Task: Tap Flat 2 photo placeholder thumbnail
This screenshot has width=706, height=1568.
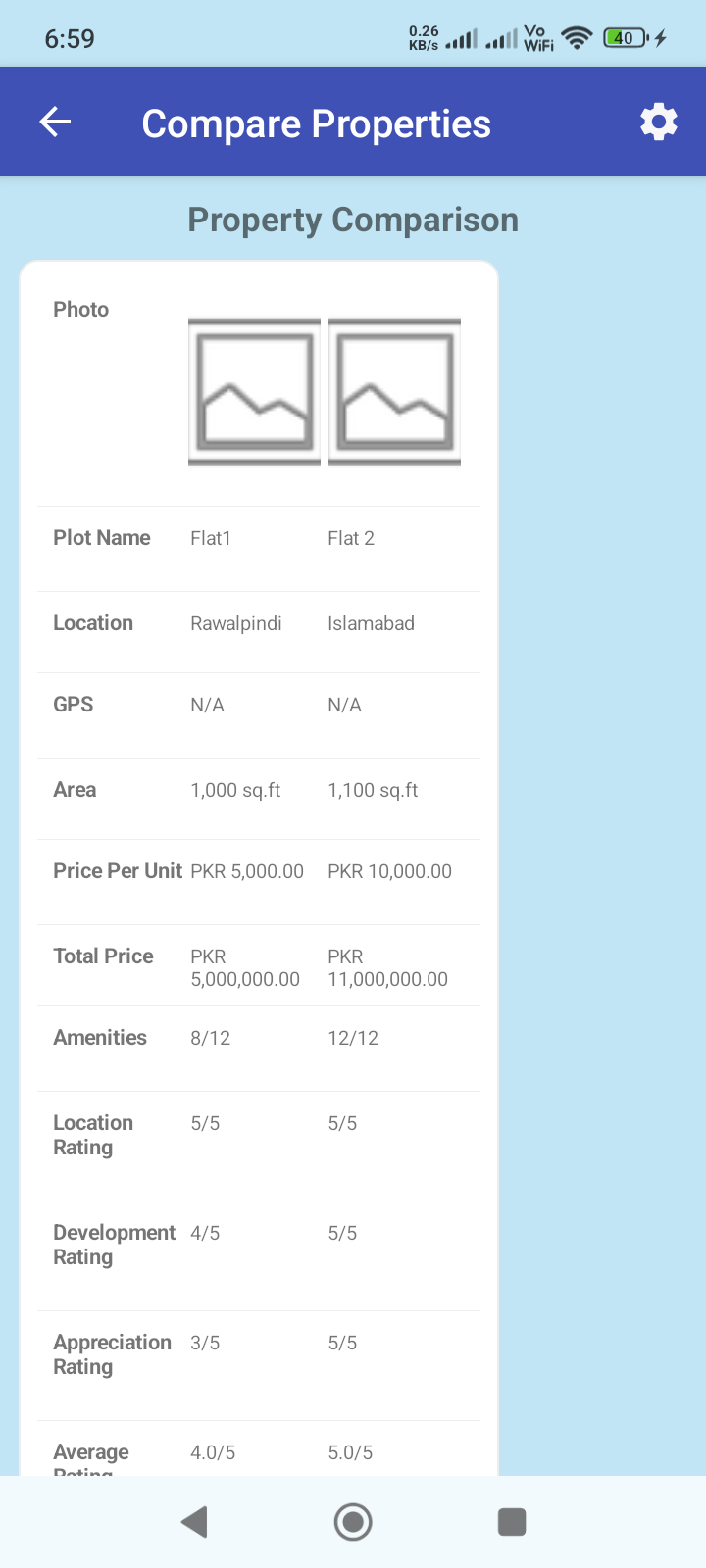Action: pyautogui.click(x=394, y=391)
